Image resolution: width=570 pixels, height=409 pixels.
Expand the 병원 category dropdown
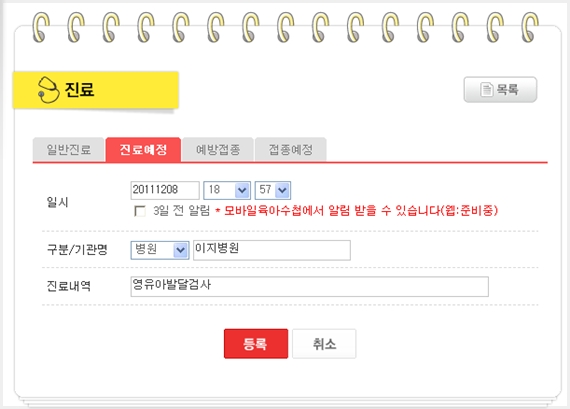pos(160,250)
